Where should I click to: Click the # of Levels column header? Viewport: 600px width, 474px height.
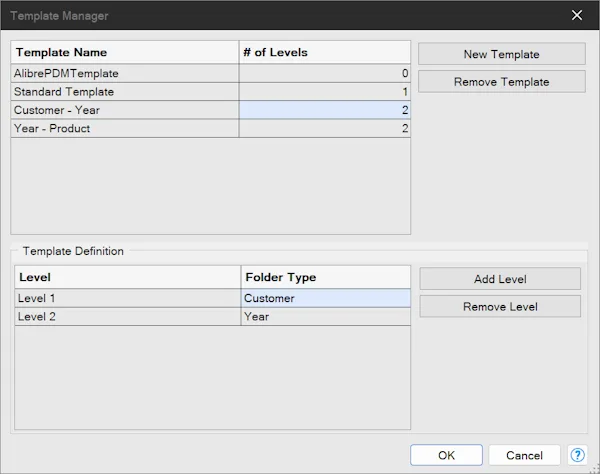pyautogui.click(x=324, y=52)
